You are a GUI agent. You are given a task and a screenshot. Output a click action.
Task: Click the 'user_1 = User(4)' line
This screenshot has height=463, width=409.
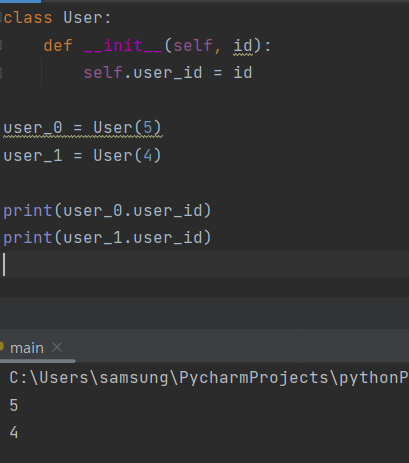tap(82, 156)
